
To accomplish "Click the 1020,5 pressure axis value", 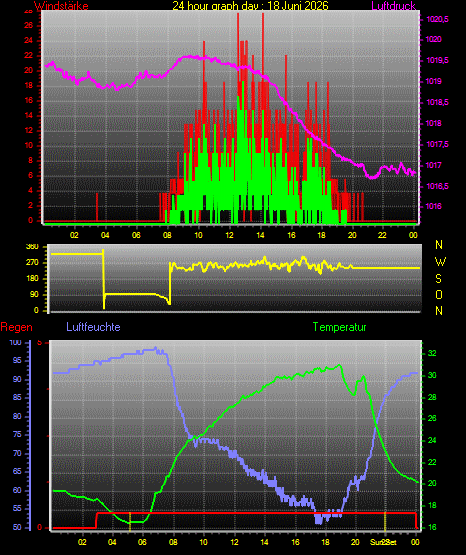I will [437, 19].
